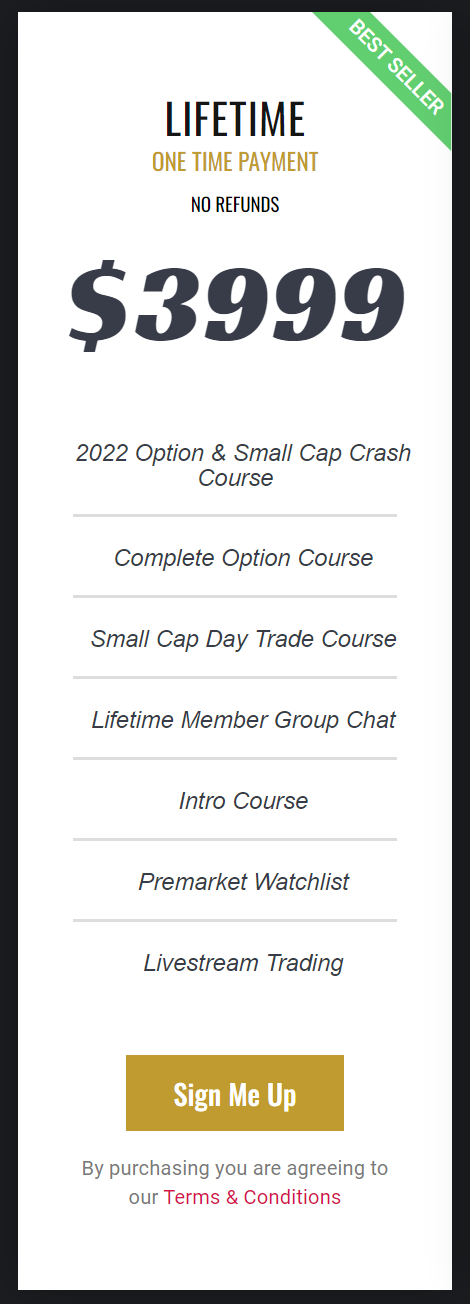Select the LIFETIME plan heading
Image resolution: width=470 pixels, height=1304 pixels.
pos(235,120)
